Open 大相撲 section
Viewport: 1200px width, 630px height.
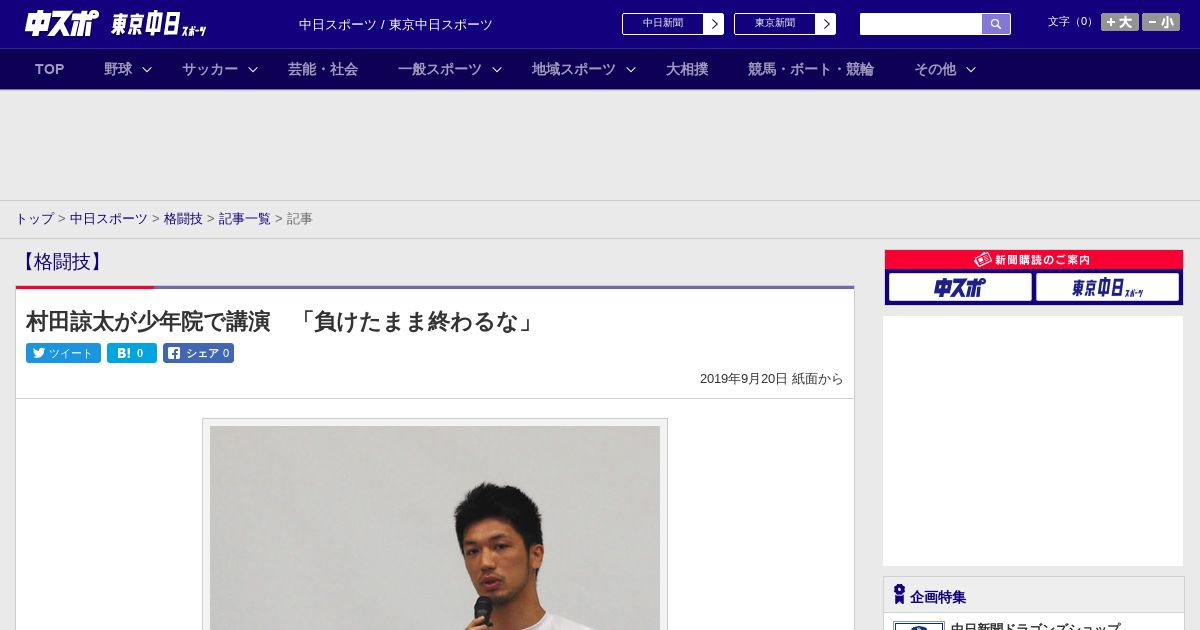687,69
